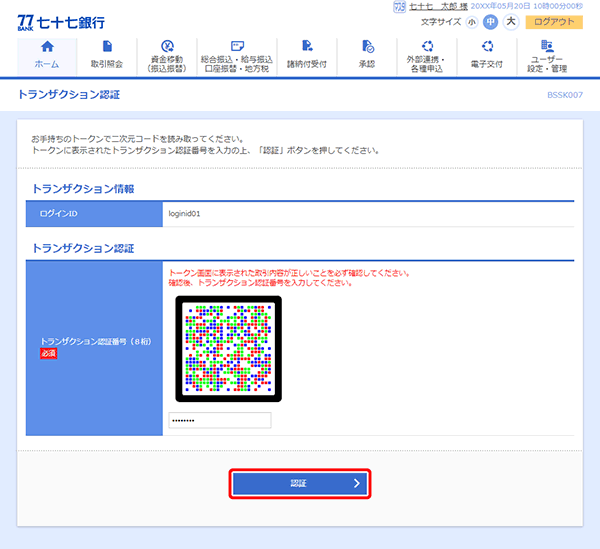Click the トランザクション情報 section heading
This screenshot has width=600, height=549.
(83, 189)
